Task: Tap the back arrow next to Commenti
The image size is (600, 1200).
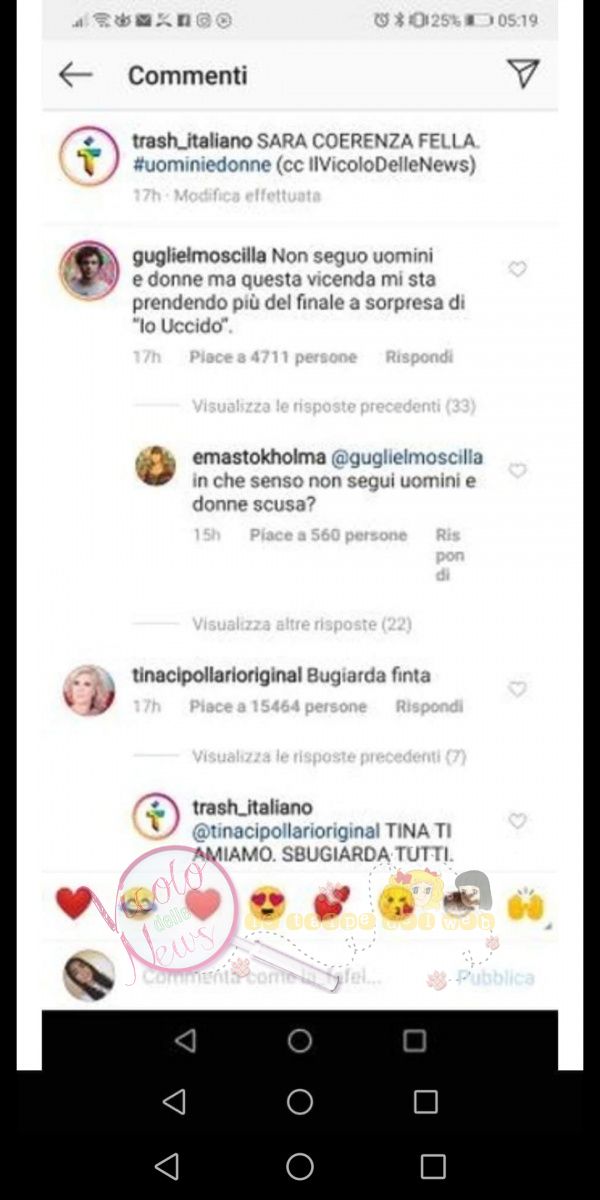Action: [75, 75]
